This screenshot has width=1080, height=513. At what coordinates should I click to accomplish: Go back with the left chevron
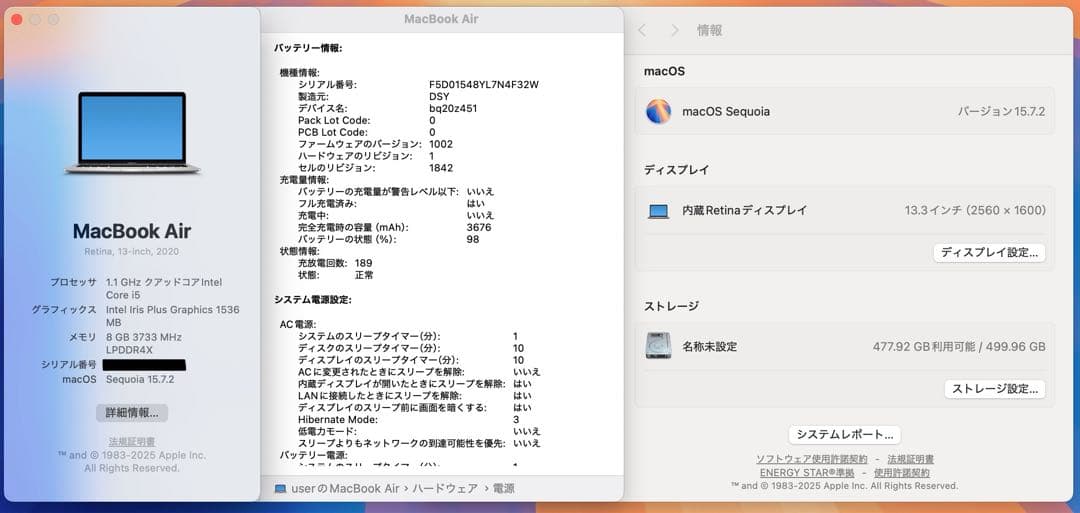point(642,30)
